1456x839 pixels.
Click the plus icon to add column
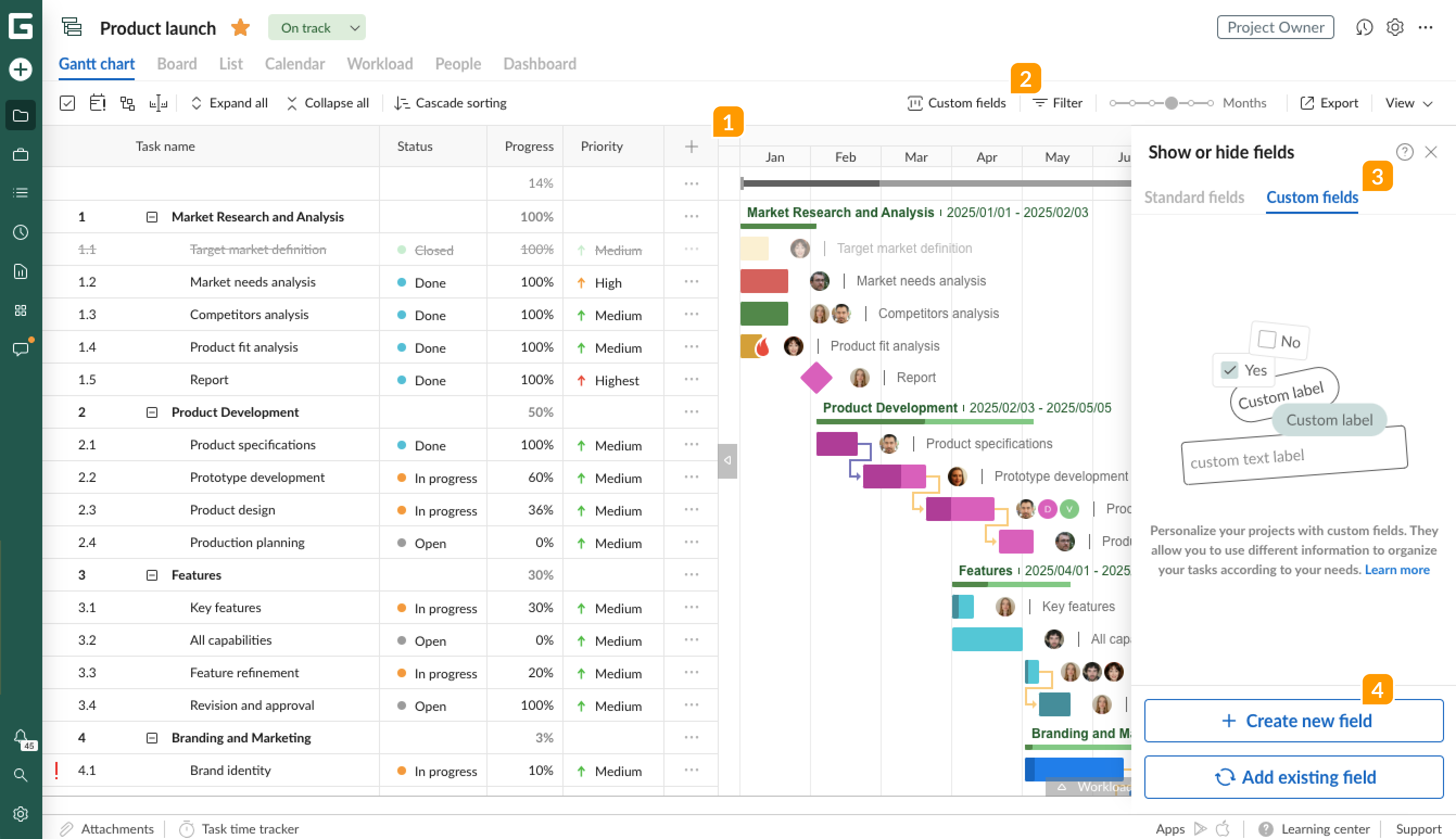coord(691,147)
